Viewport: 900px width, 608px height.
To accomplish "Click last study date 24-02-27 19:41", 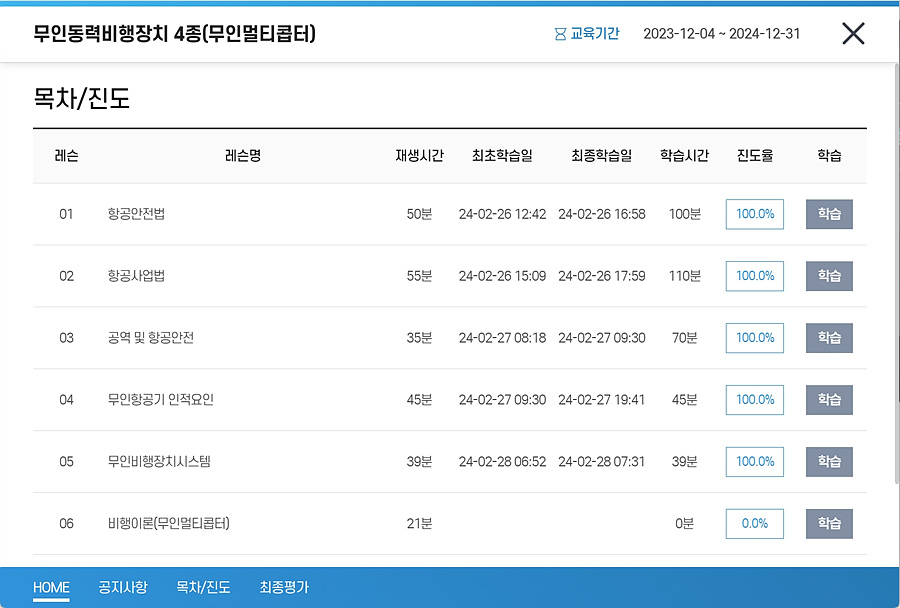I will pos(602,400).
